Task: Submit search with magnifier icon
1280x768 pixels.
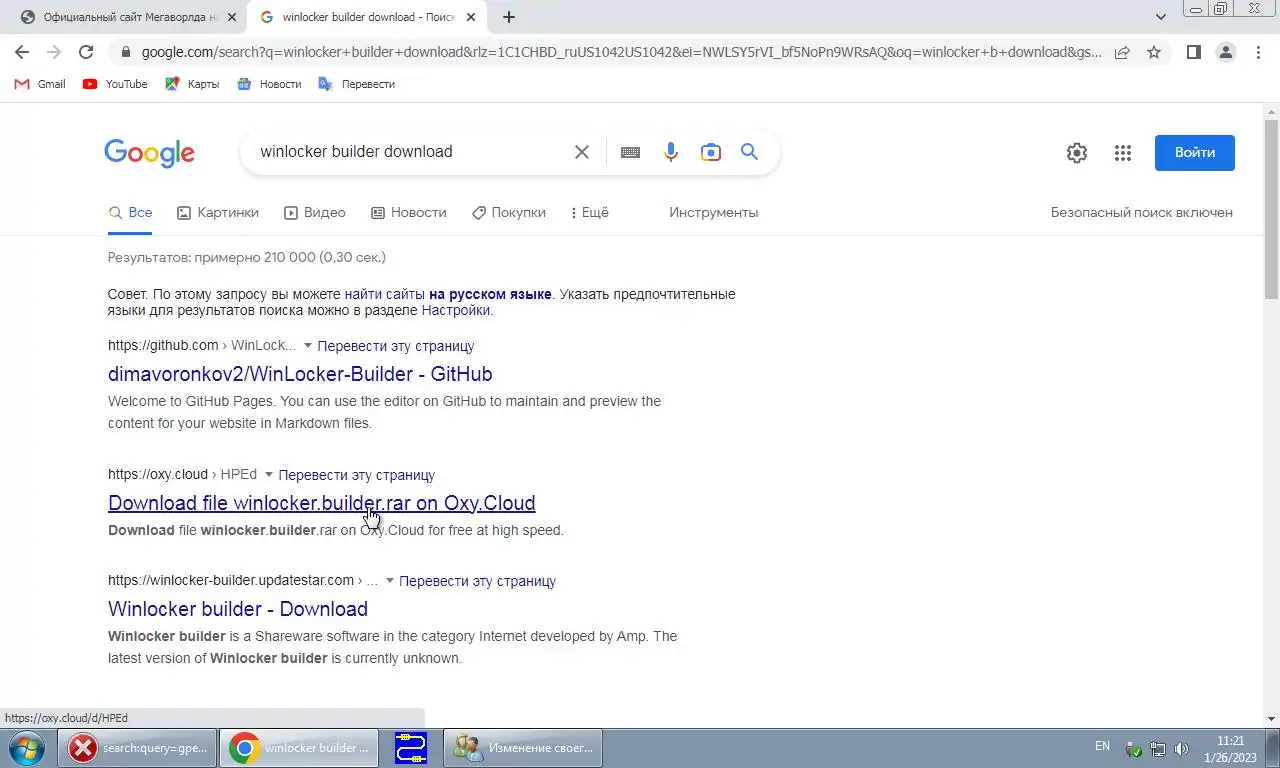Action: (750, 152)
